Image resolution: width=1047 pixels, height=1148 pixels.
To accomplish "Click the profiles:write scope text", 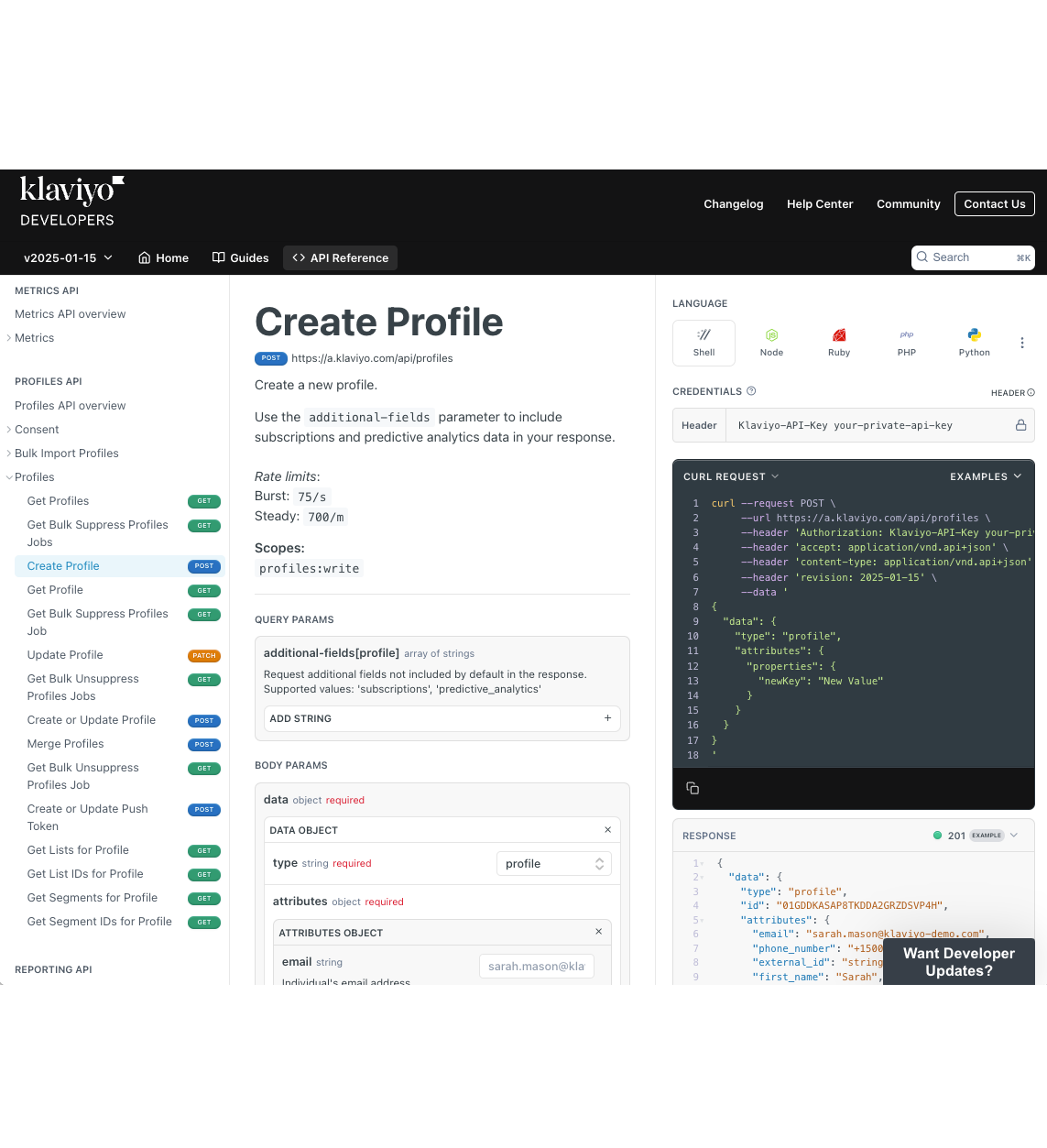I will [309, 569].
